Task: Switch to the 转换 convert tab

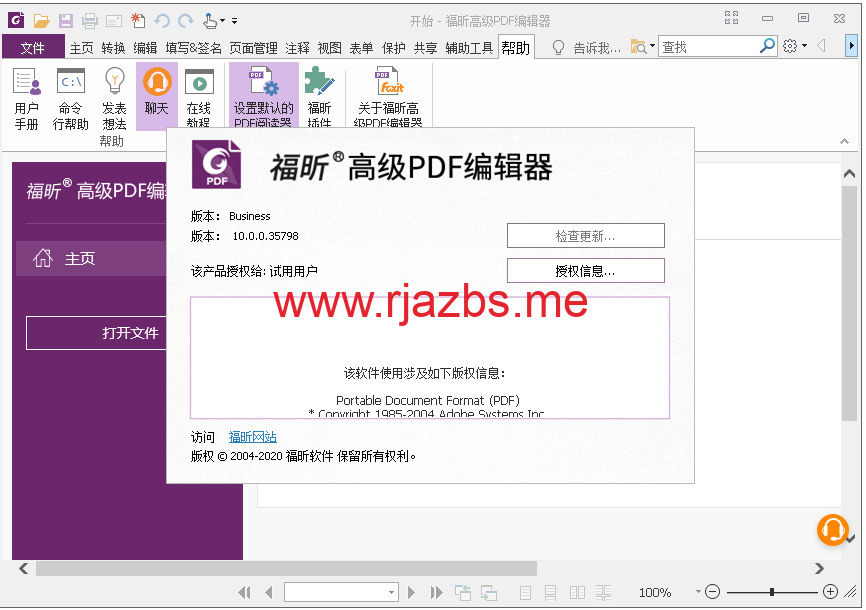Action: (113, 48)
